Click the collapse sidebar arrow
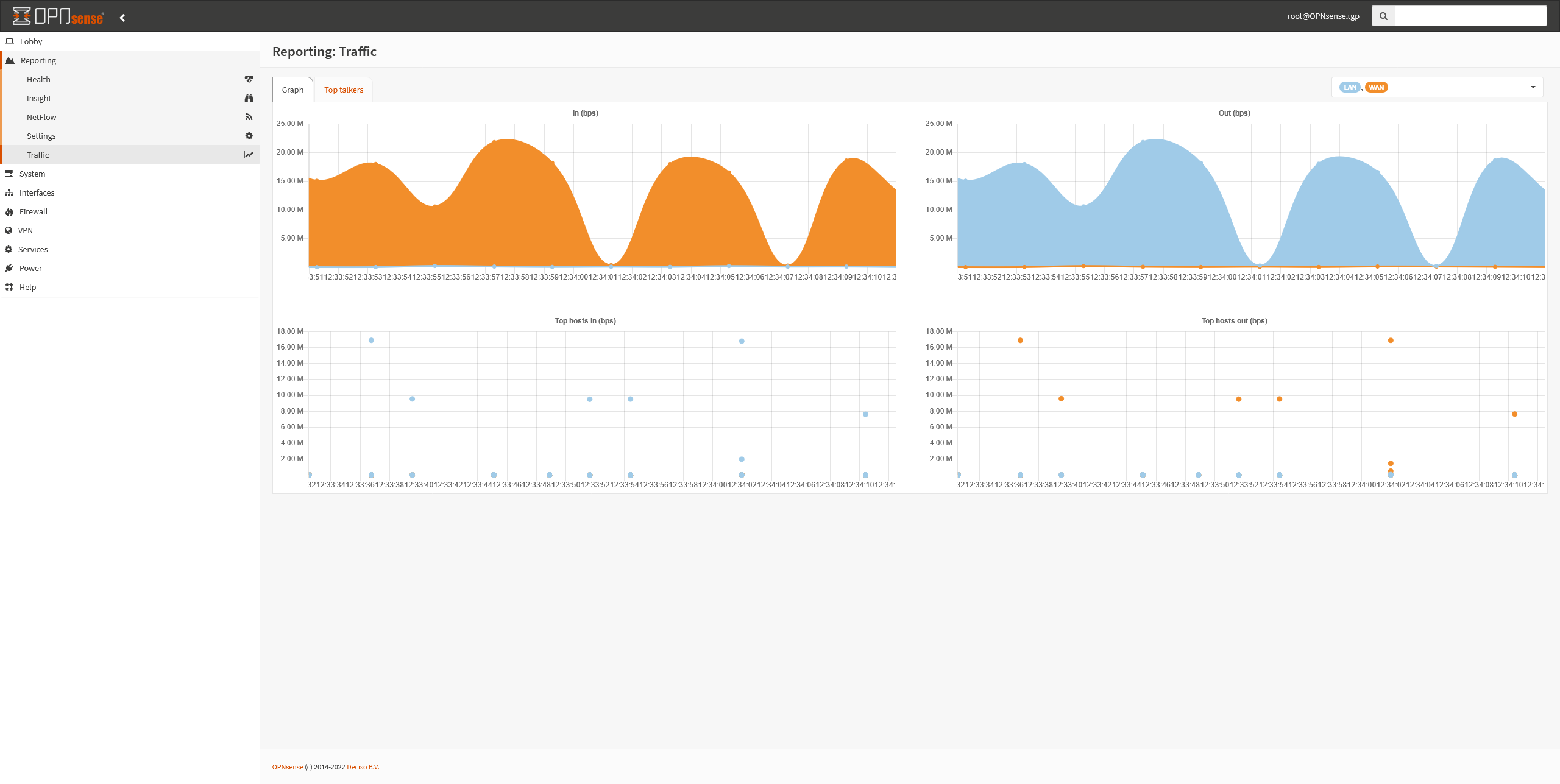The width and height of the screenshot is (1560, 784). click(x=122, y=16)
